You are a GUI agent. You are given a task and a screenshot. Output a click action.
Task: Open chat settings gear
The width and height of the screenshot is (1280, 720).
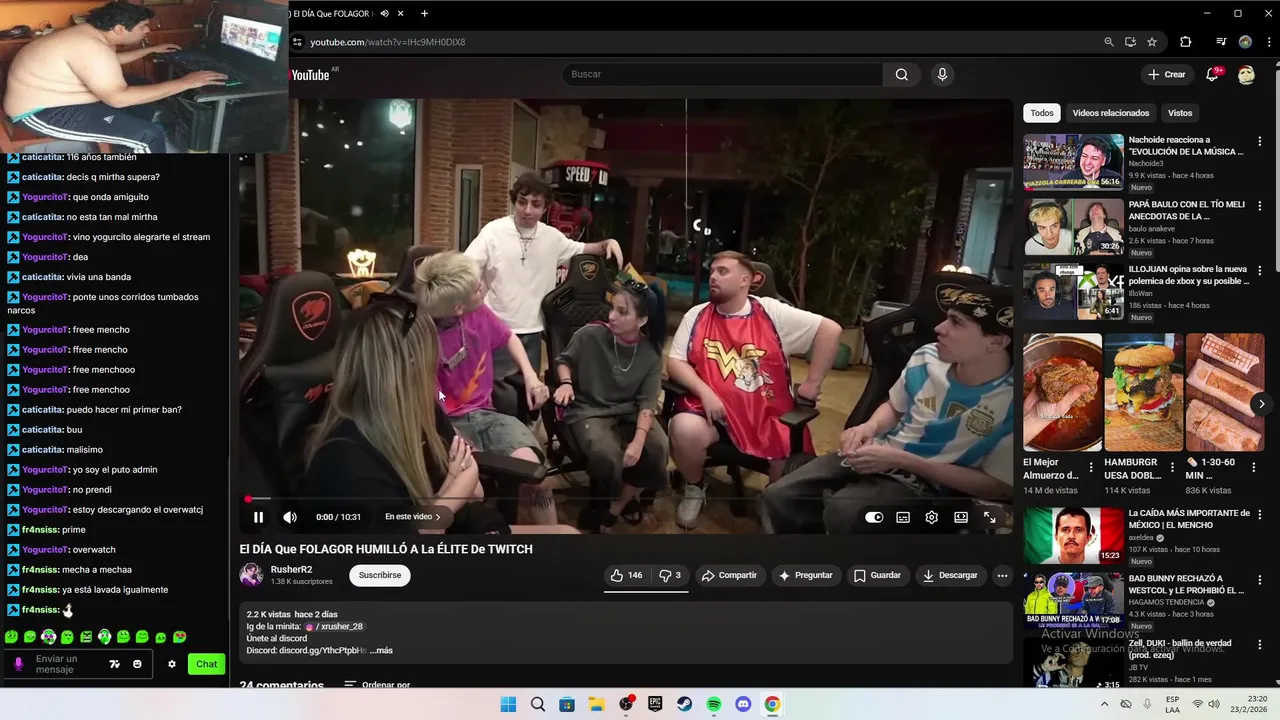click(x=172, y=664)
